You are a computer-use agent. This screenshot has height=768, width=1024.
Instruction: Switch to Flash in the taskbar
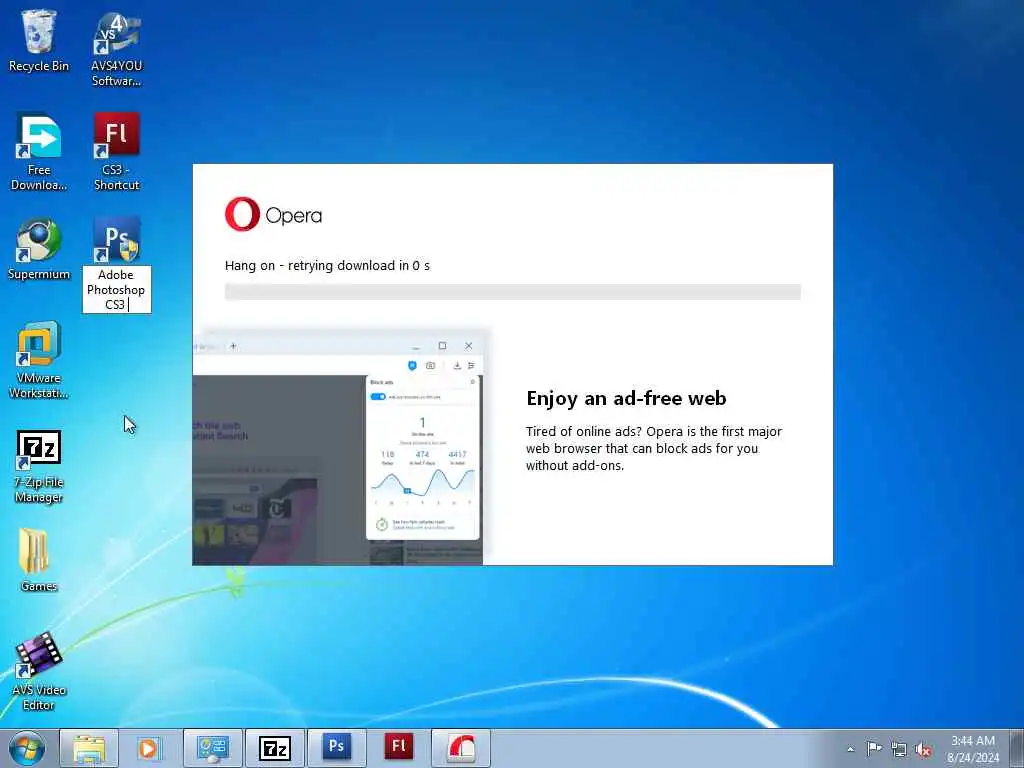tap(398, 748)
